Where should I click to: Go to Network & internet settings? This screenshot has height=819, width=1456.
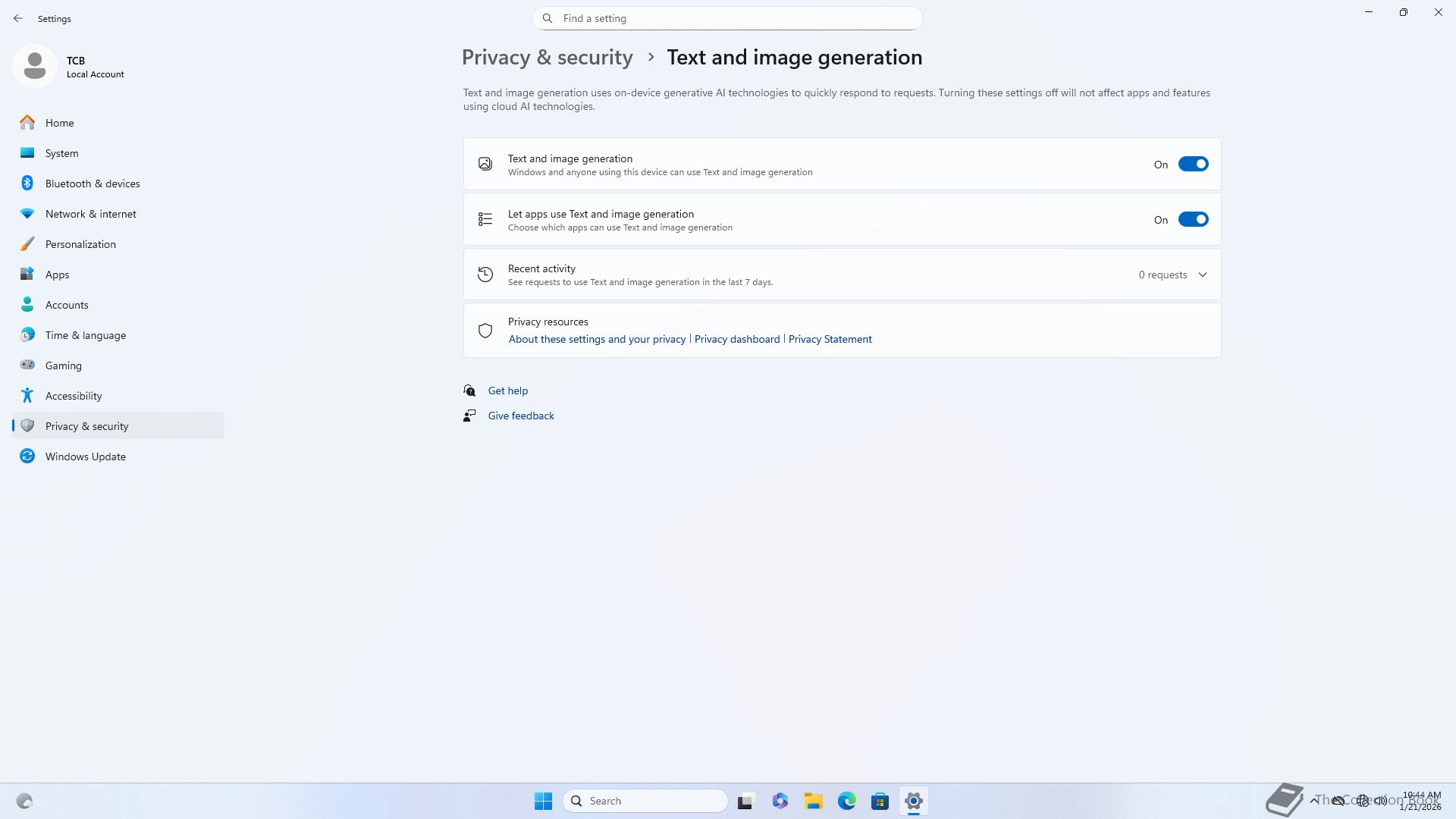click(90, 214)
